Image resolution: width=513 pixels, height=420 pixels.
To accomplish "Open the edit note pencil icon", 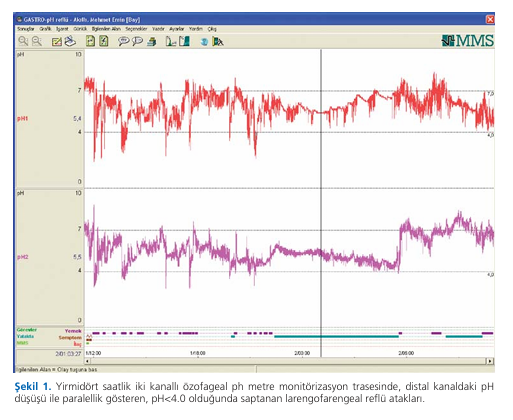I will pyautogui.click(x=56, y=42).
